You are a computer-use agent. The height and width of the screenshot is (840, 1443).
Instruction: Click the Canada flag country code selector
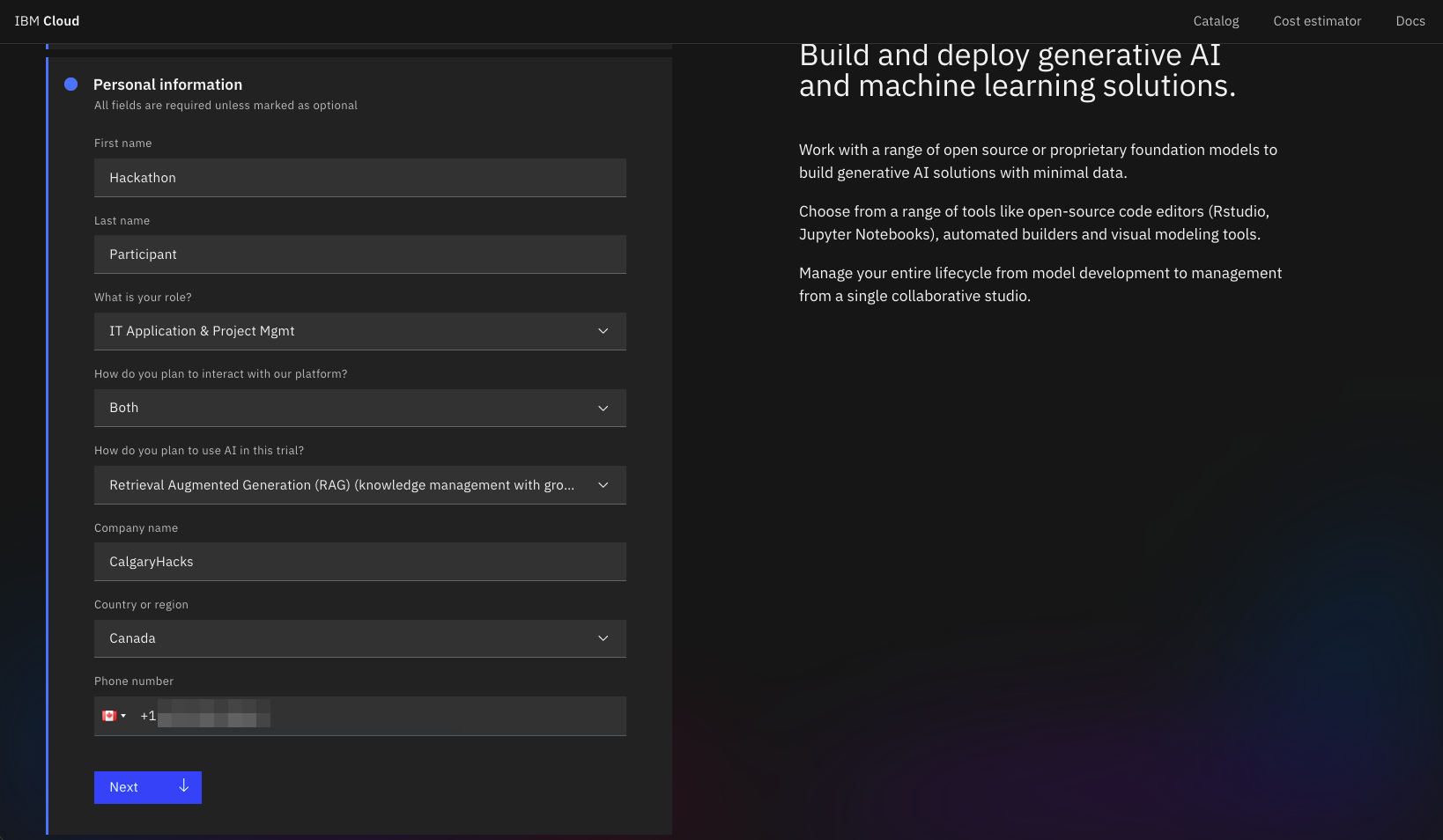pos(114,716)
